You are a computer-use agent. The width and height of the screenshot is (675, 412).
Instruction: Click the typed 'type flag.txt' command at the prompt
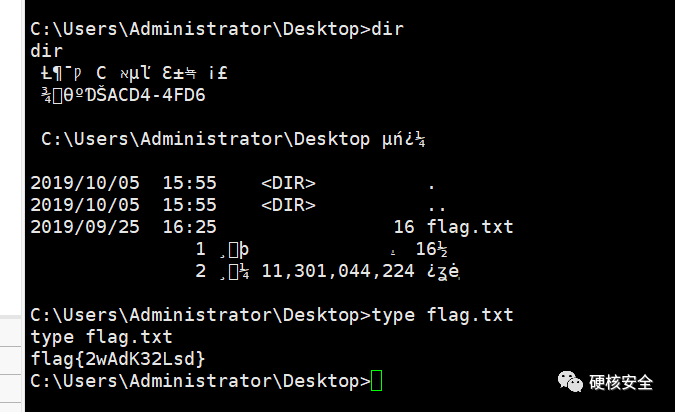click(443, 315)
